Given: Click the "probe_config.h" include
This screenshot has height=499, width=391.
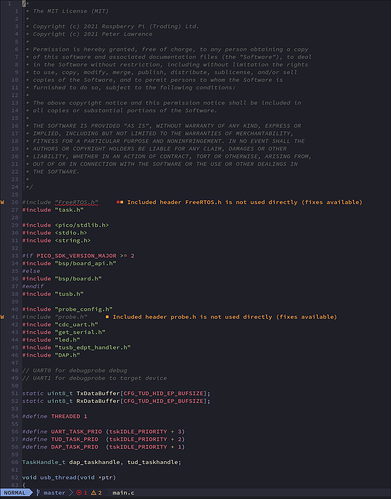Looking at the screenshot, I should [x=84, y=309].
